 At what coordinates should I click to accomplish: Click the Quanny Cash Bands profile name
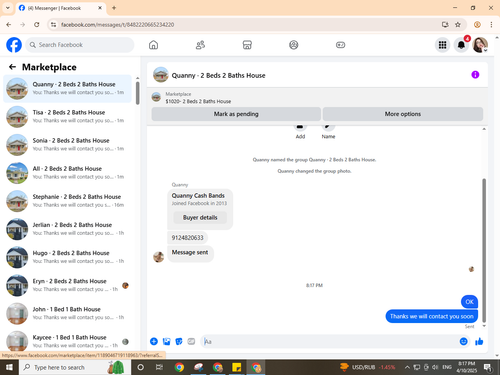[198, 195]
